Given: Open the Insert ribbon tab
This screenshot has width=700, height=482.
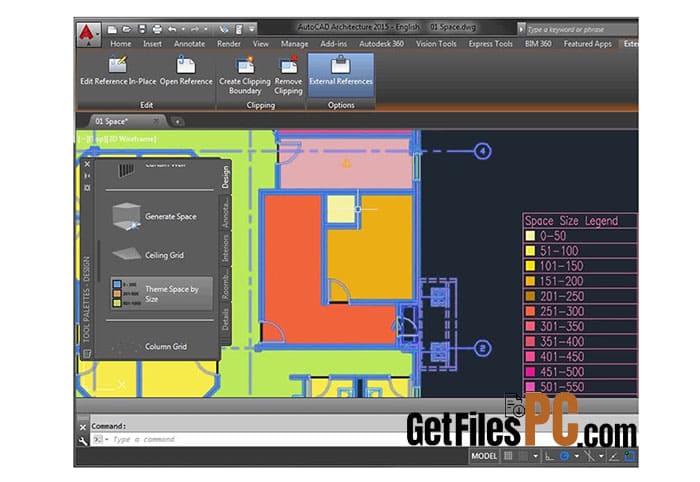Looking at the screenshot, I should [152, 44].
